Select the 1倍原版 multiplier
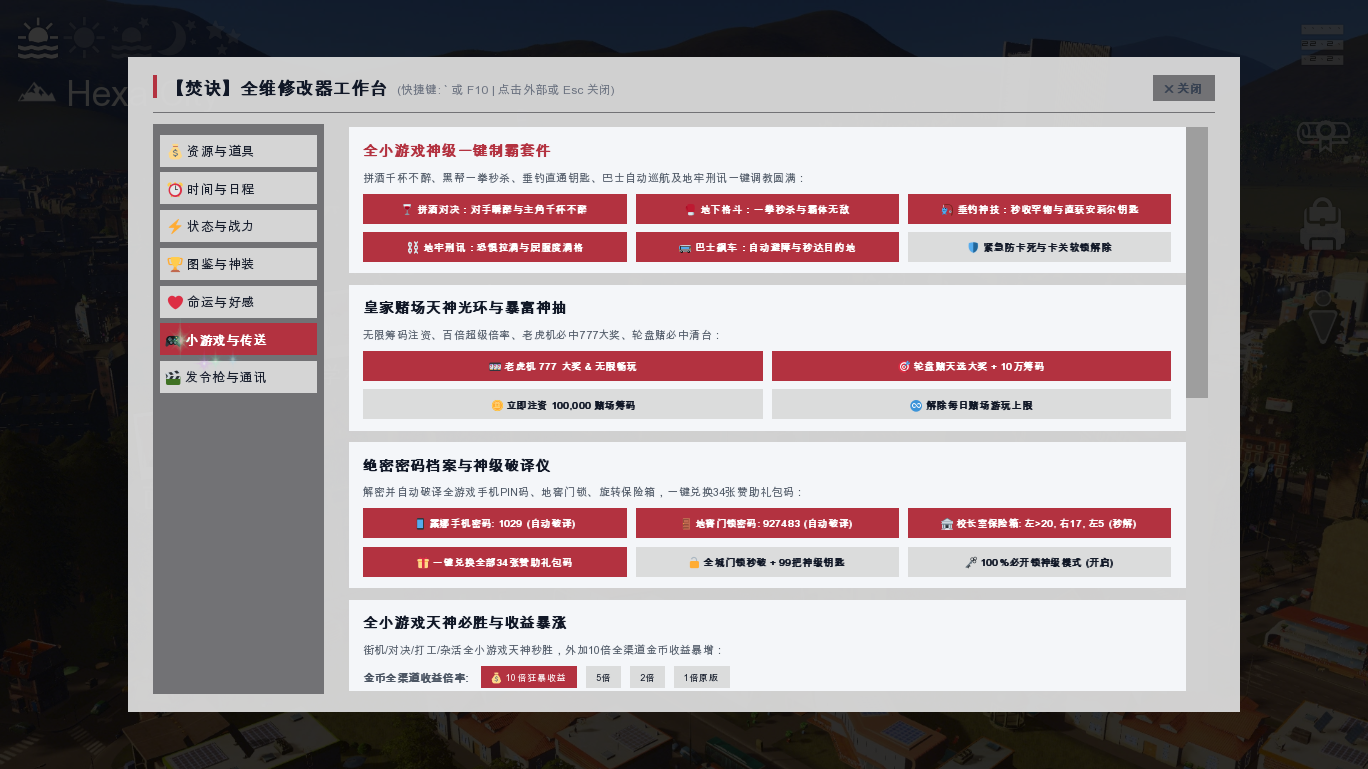The width and height of the screenshot is (1368, 769). (702, 677)
